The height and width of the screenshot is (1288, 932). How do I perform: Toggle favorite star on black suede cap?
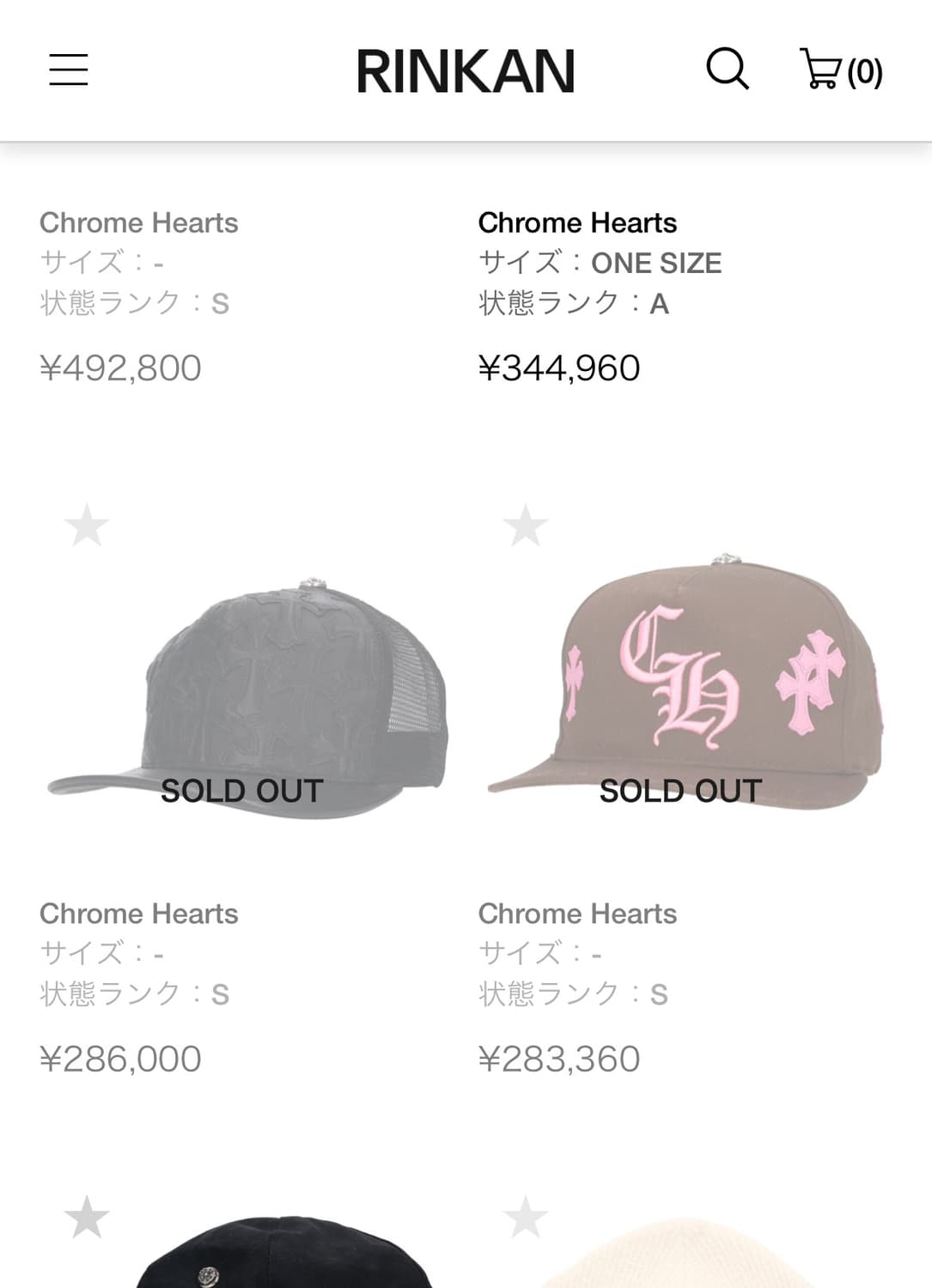click(x=87, y=1217)
